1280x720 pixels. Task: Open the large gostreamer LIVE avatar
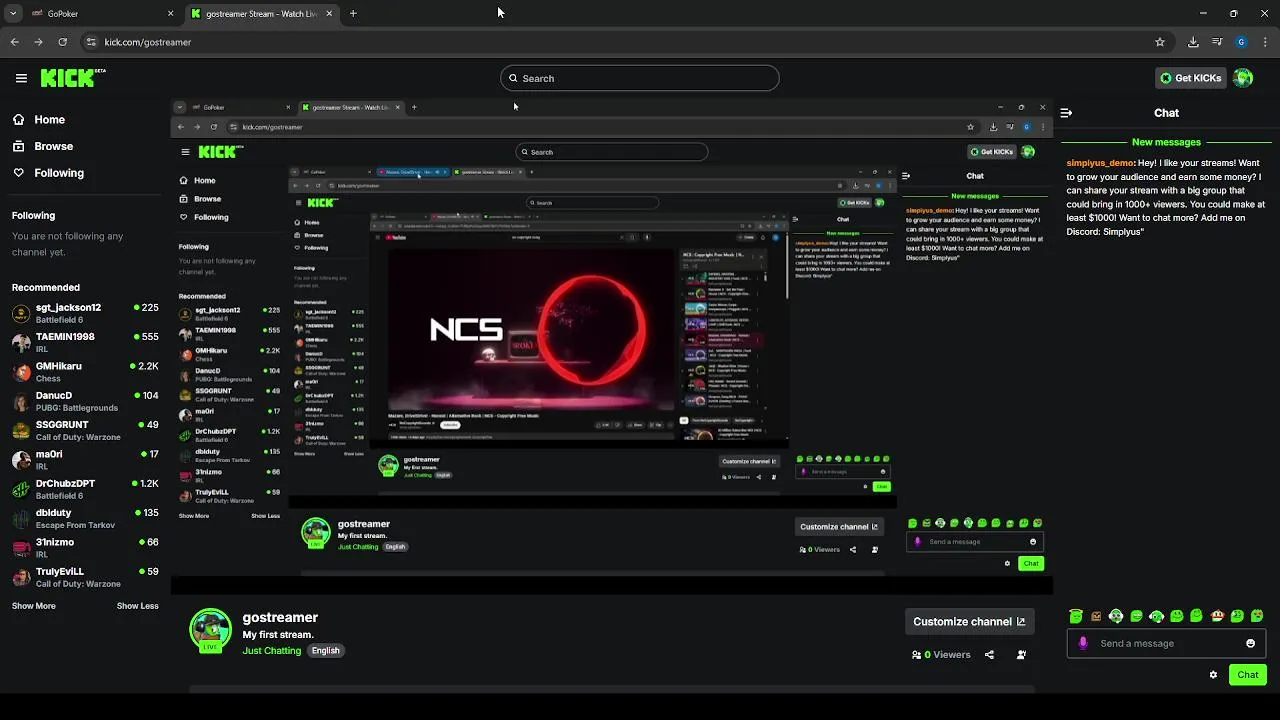[211, 630]
